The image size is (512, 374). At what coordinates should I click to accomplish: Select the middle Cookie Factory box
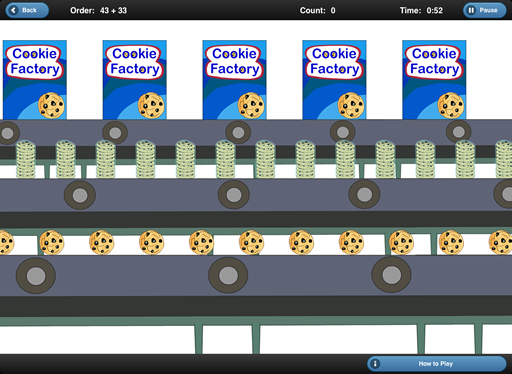pyautogui.click(x=234, y=80)
